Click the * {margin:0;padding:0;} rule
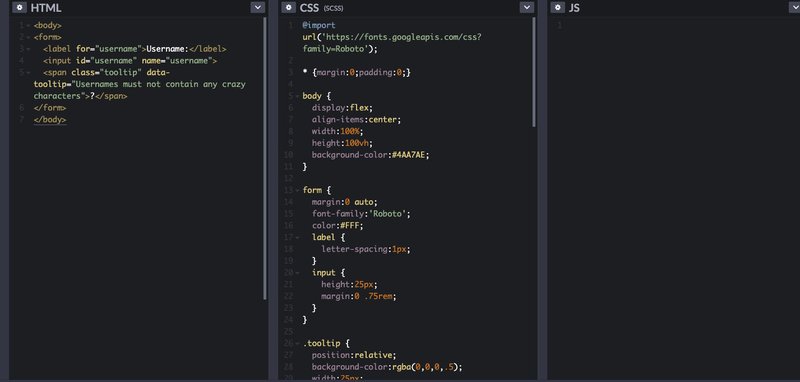 357,72
